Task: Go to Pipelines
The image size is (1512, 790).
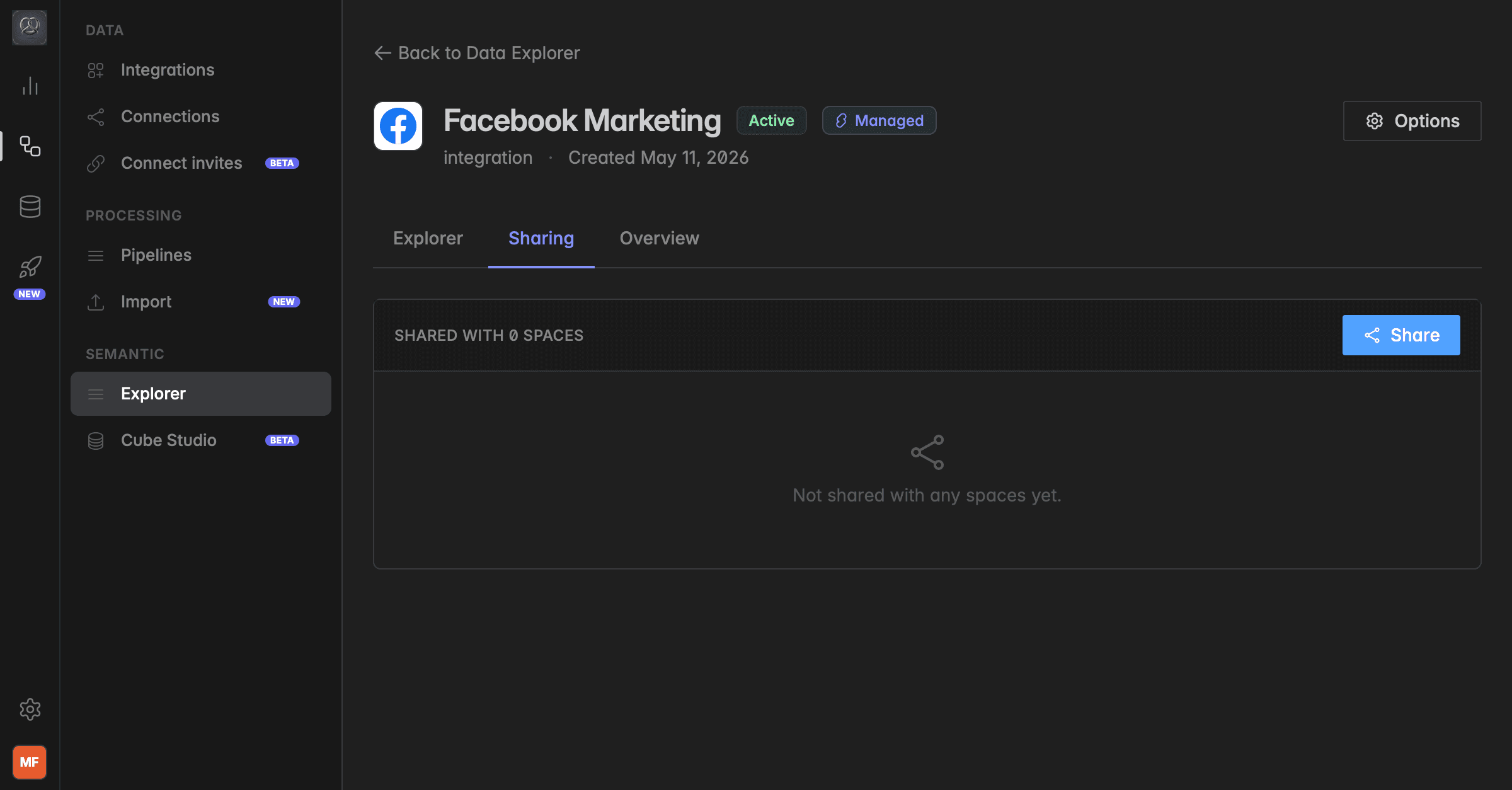Action: click(x=201, y=255)
